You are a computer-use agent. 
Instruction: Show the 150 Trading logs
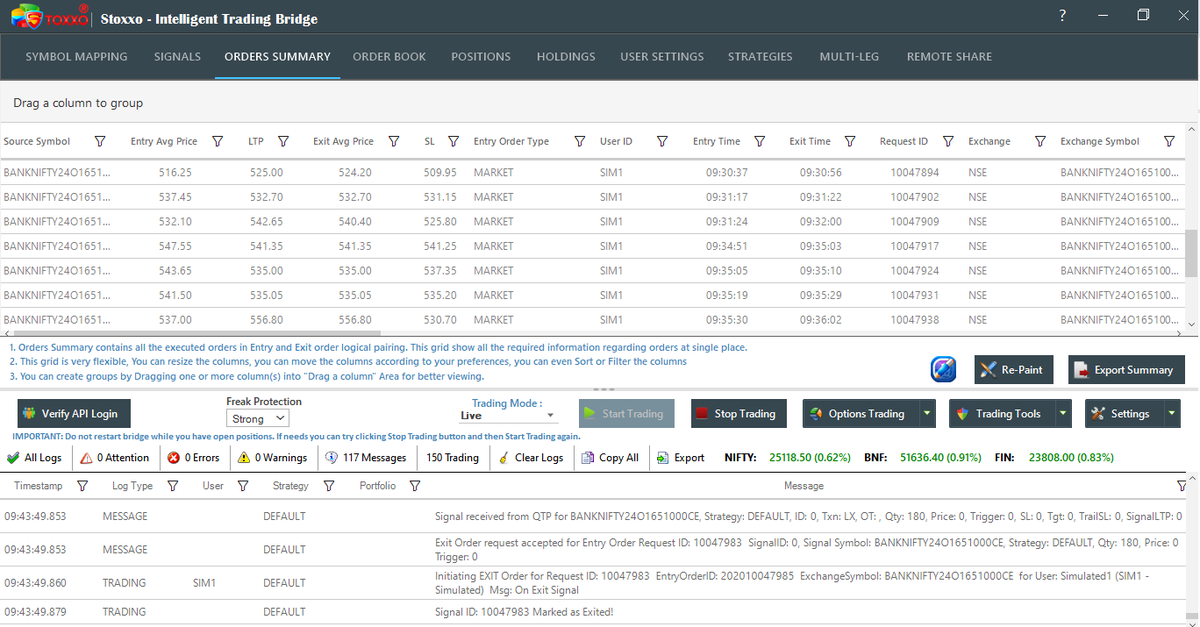(x=452, y=458)
